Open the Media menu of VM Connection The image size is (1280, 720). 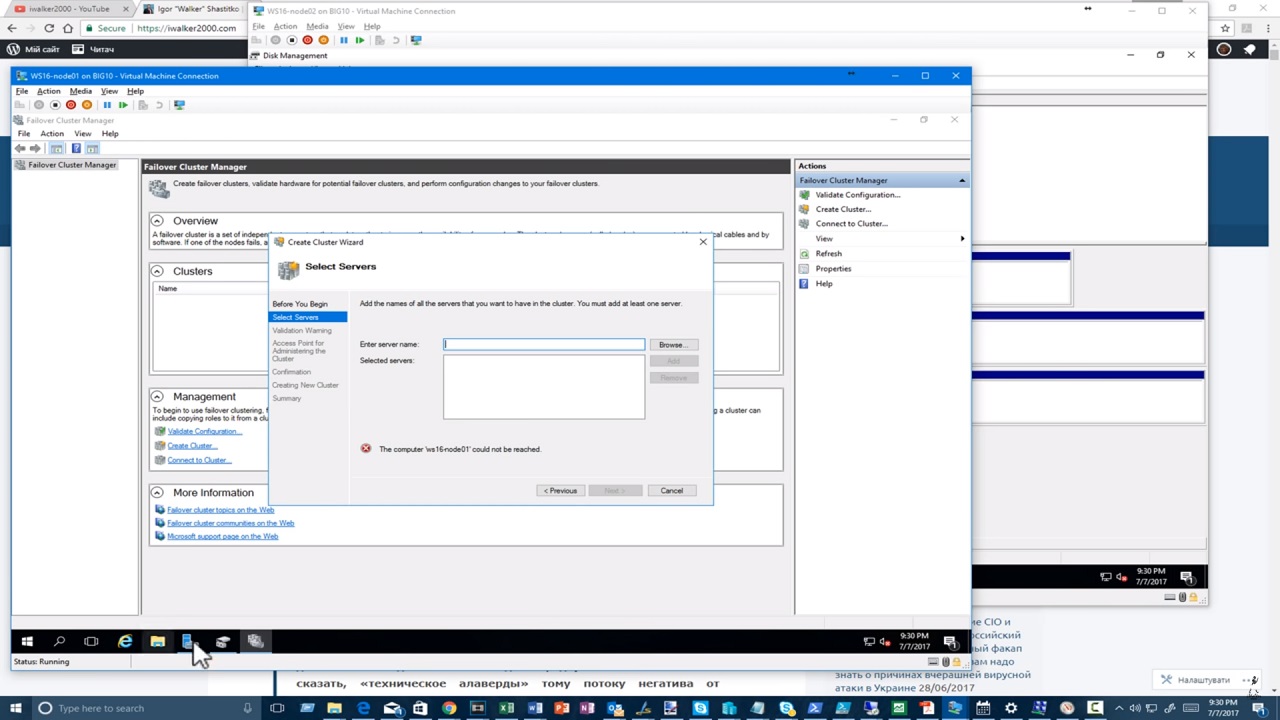(80, 91)
